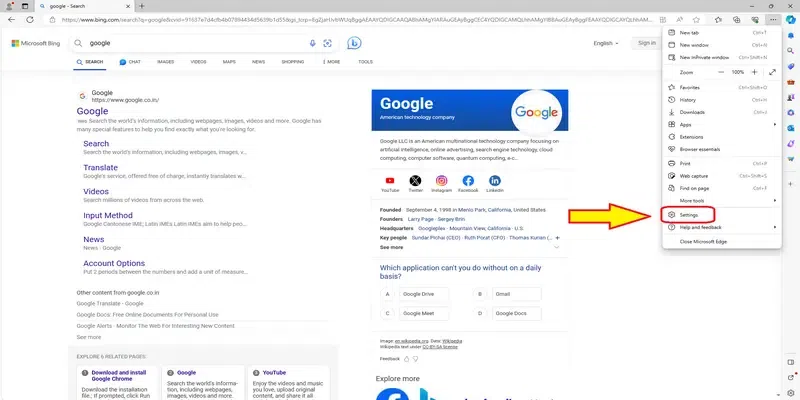Screen dimensions: 800x400
Task: Open search TOOLS option
Action: [x=365, y=62]
